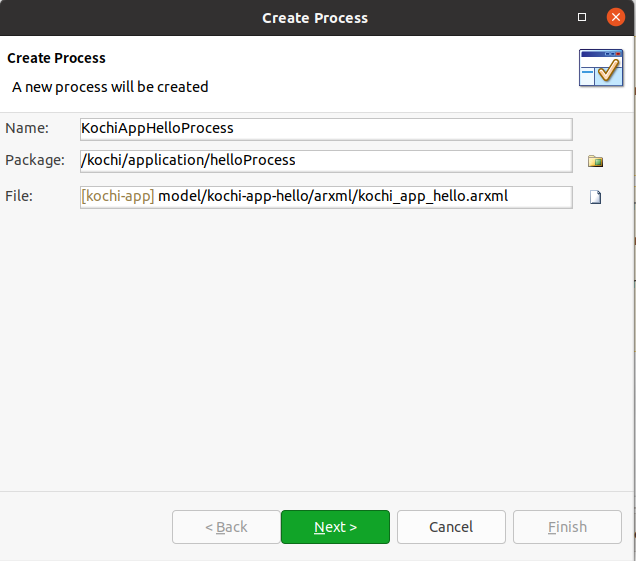Focus the Name field containing KochiAppHelloProcess
This screenshot has height=561, width=636.
[326, 129]
